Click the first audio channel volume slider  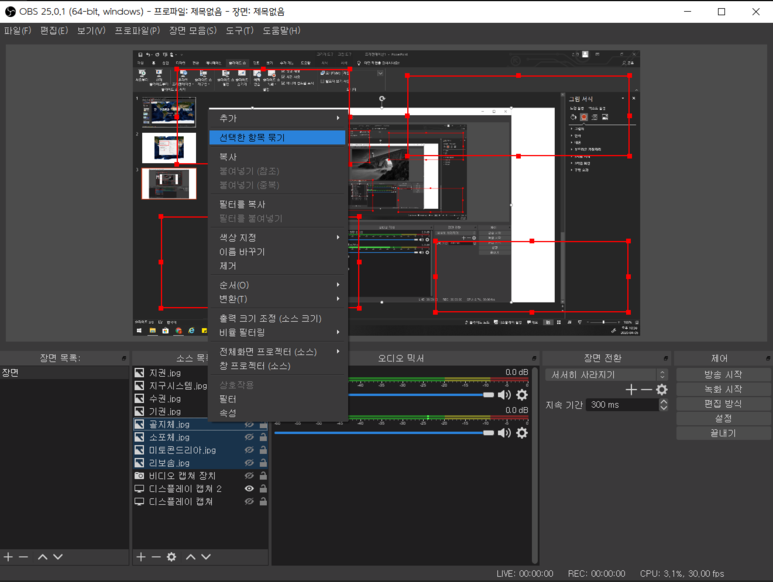click(420, 395)
